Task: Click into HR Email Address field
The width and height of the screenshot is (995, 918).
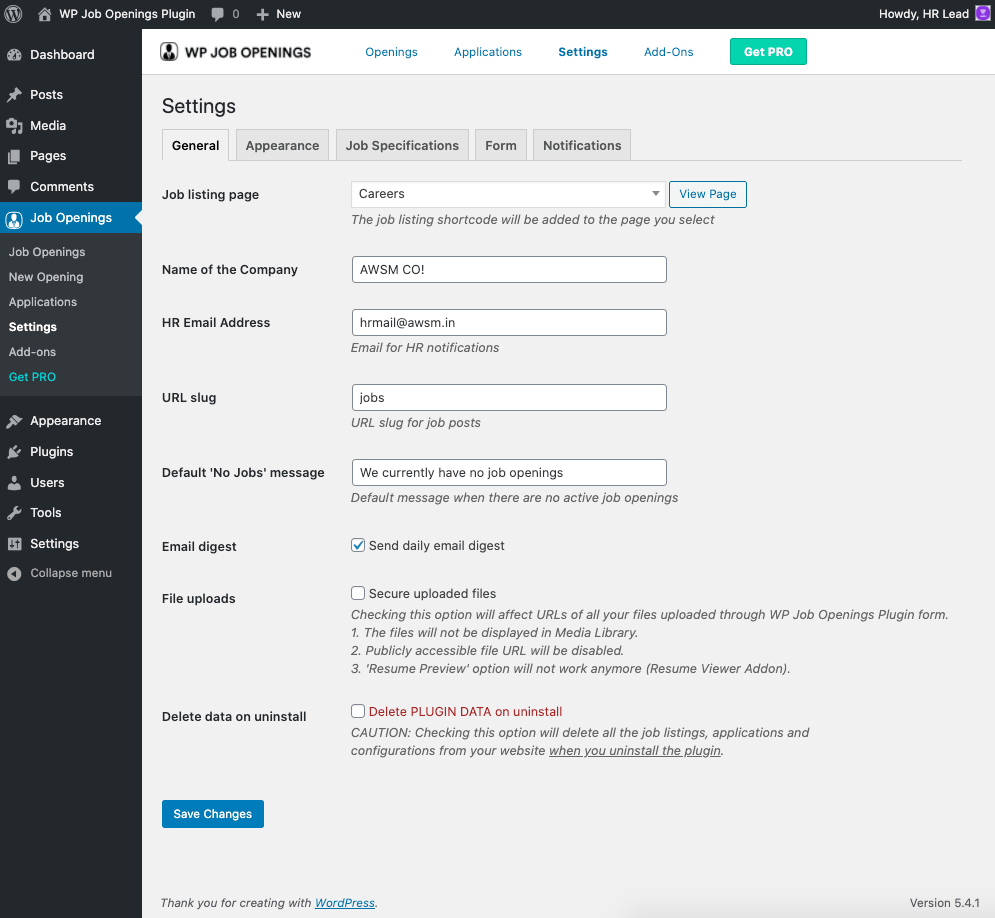Action: (509, 322)
